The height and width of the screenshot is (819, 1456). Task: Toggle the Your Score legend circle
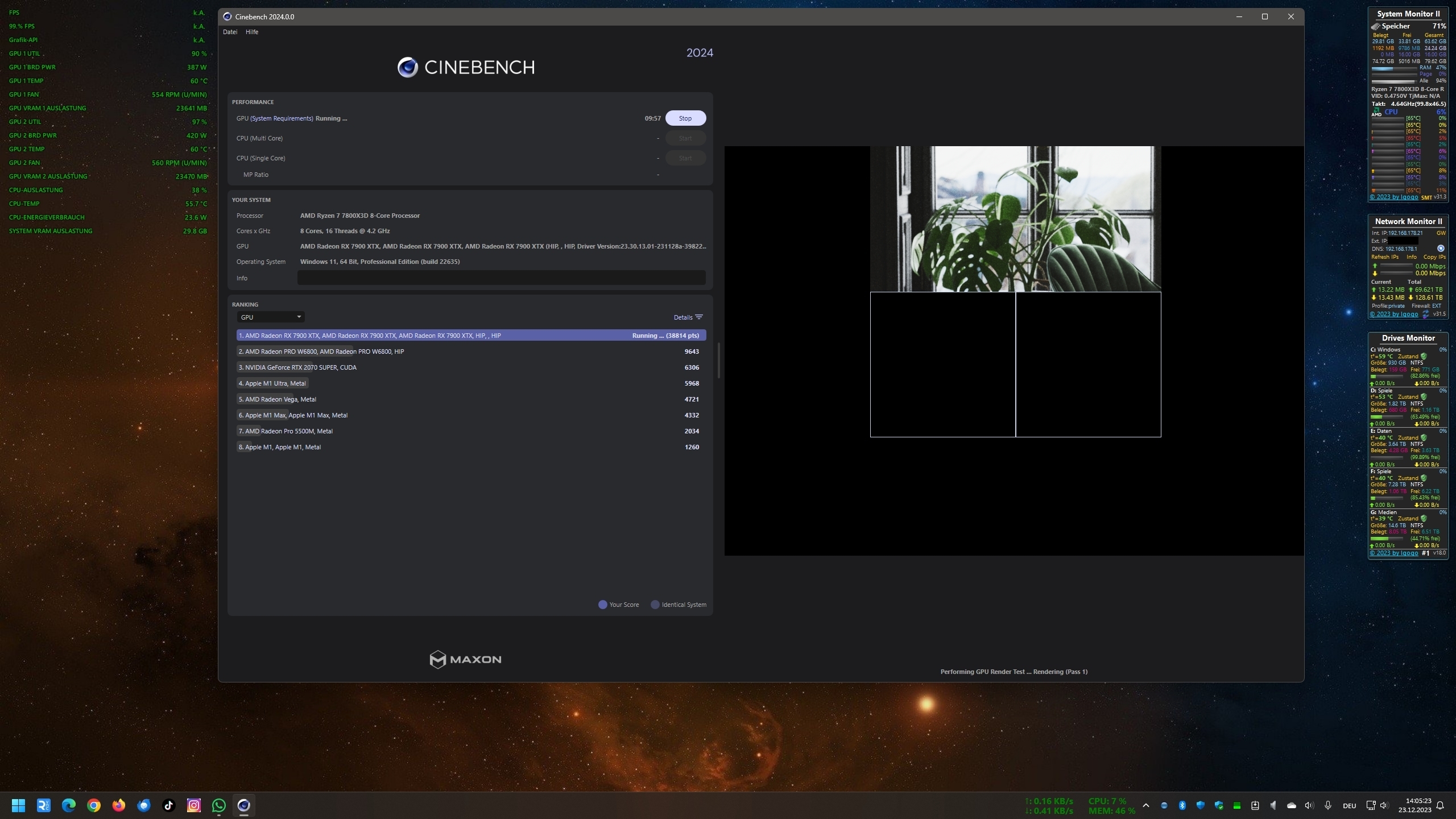click(x=602, y=605)
